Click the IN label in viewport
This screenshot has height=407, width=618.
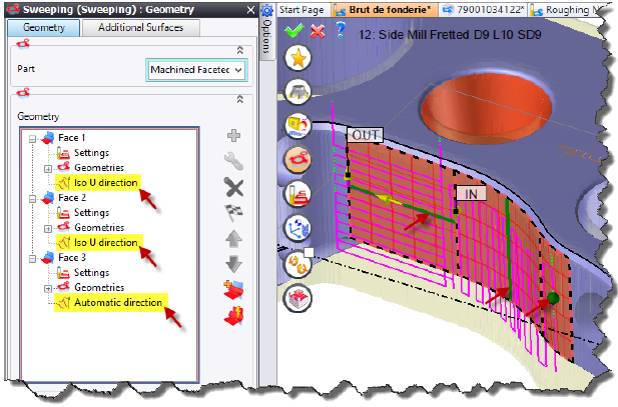coord(468,192)
